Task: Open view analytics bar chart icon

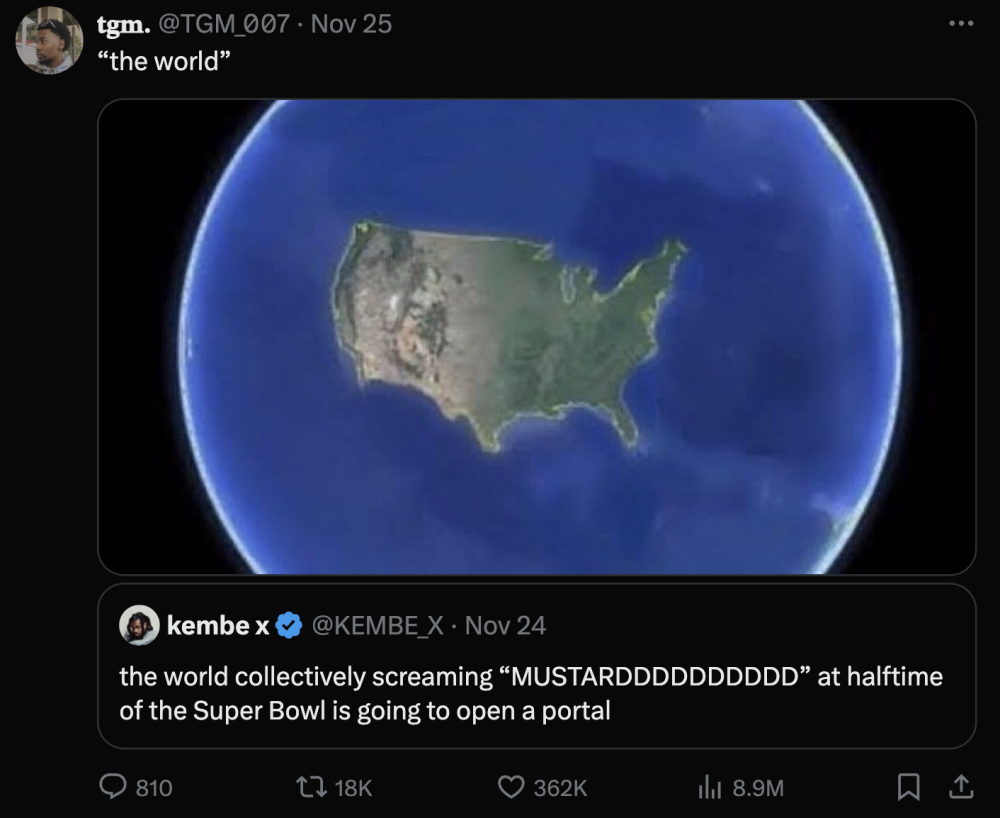Action: click(709, 788)
